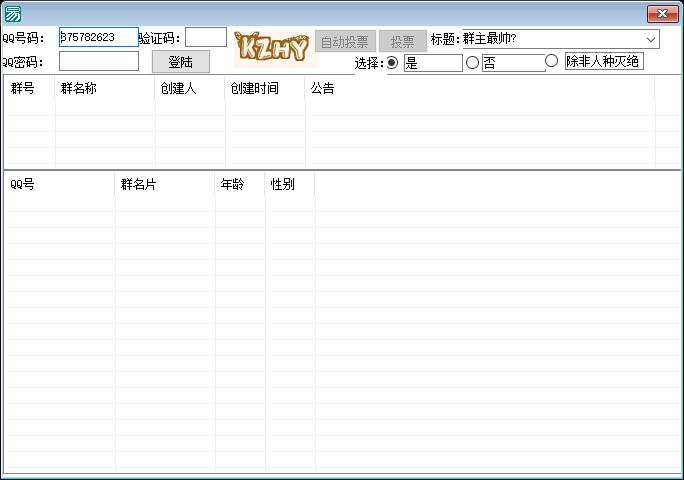
Task: Click the application icon in the title bar
Action: (x=12, y=14)
